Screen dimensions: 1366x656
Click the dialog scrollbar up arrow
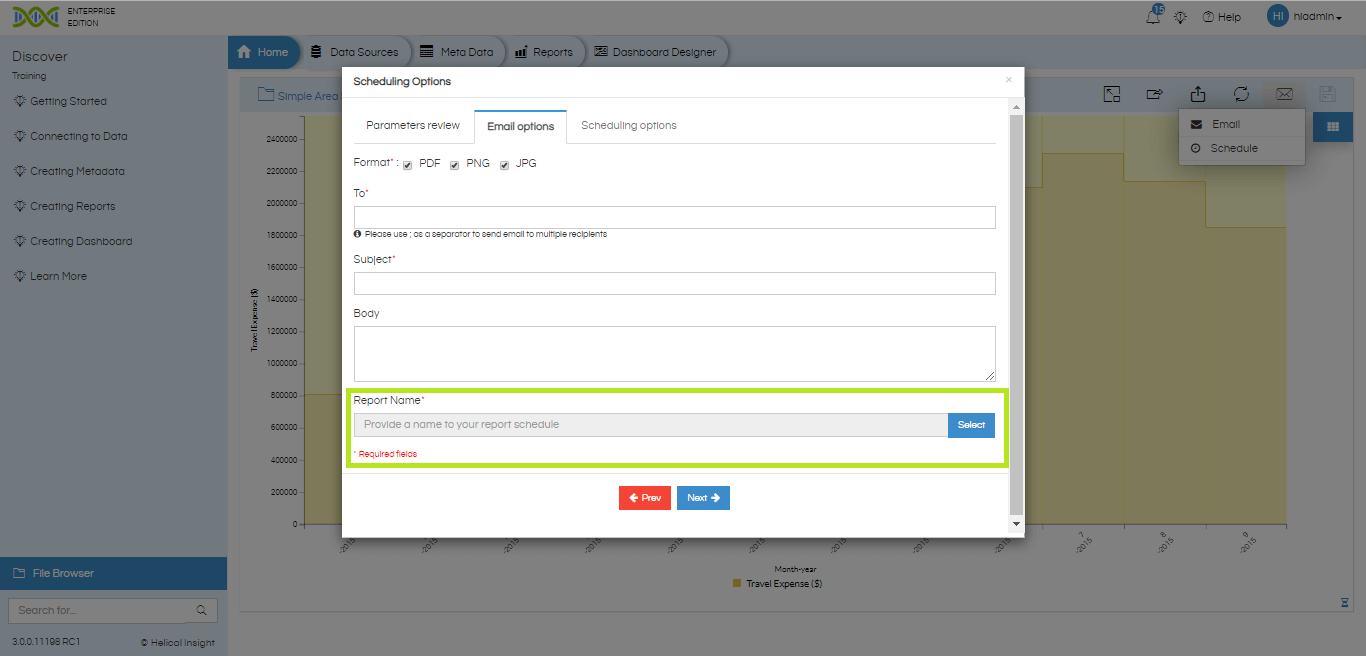pyautogui.click(x=1017, y=106)
